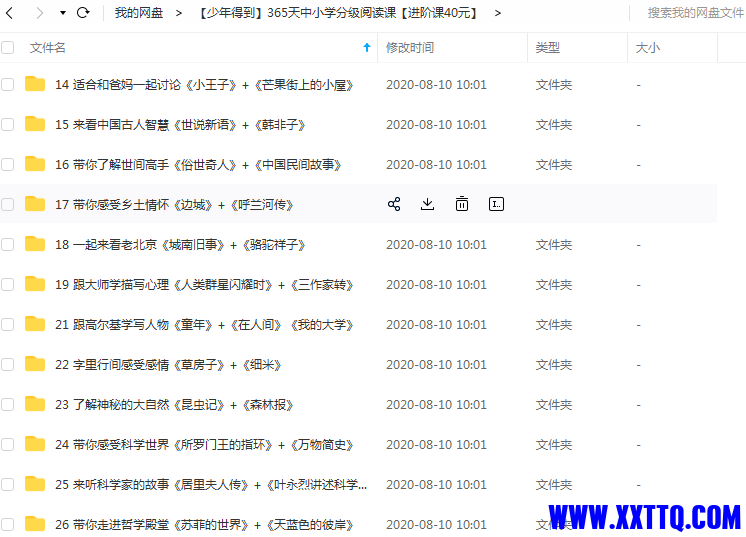
Task: Tick checkbox for folder 17 边城
Action: tap(8, 205)
